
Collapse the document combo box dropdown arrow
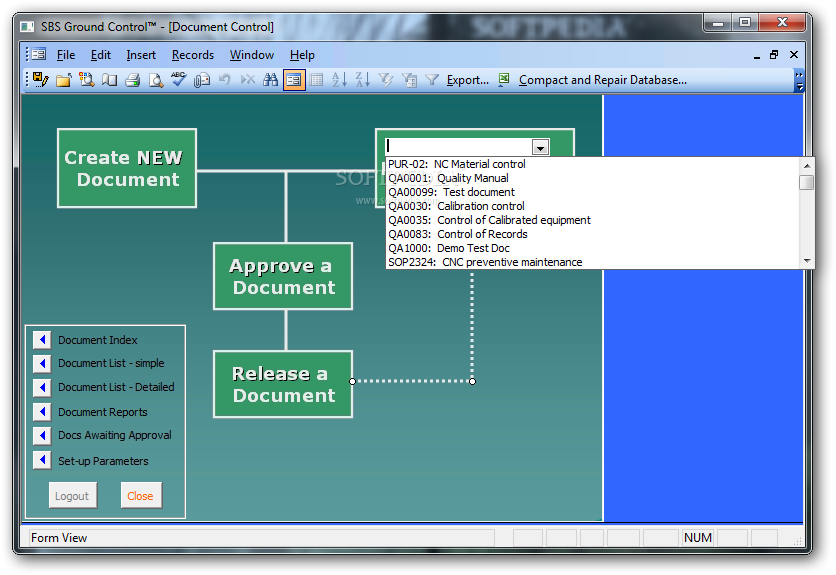pos(540,147)
